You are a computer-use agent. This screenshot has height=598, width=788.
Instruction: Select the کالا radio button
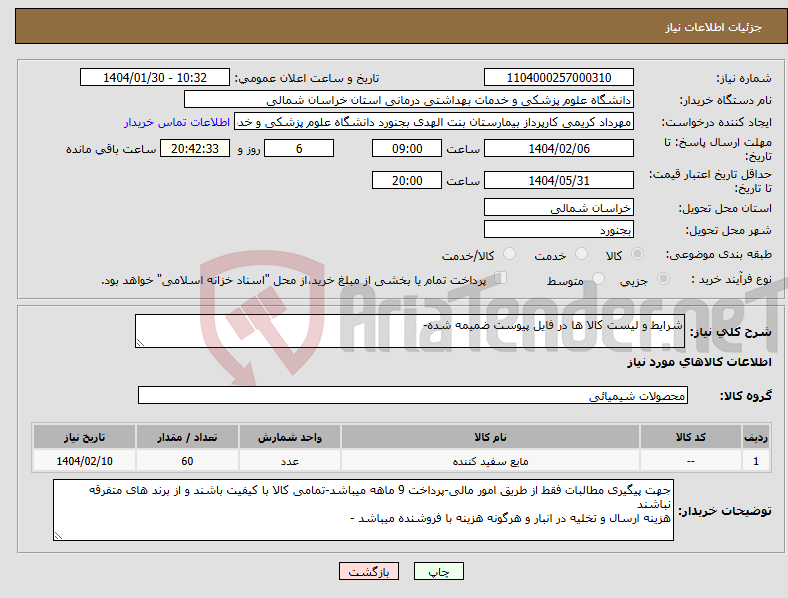click(x=637, y=254)
